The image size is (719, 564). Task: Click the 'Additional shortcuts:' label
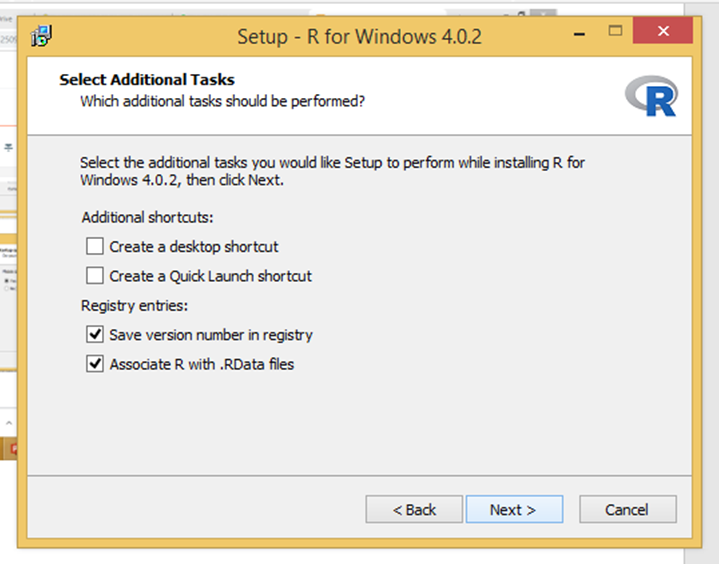[147, 217]
